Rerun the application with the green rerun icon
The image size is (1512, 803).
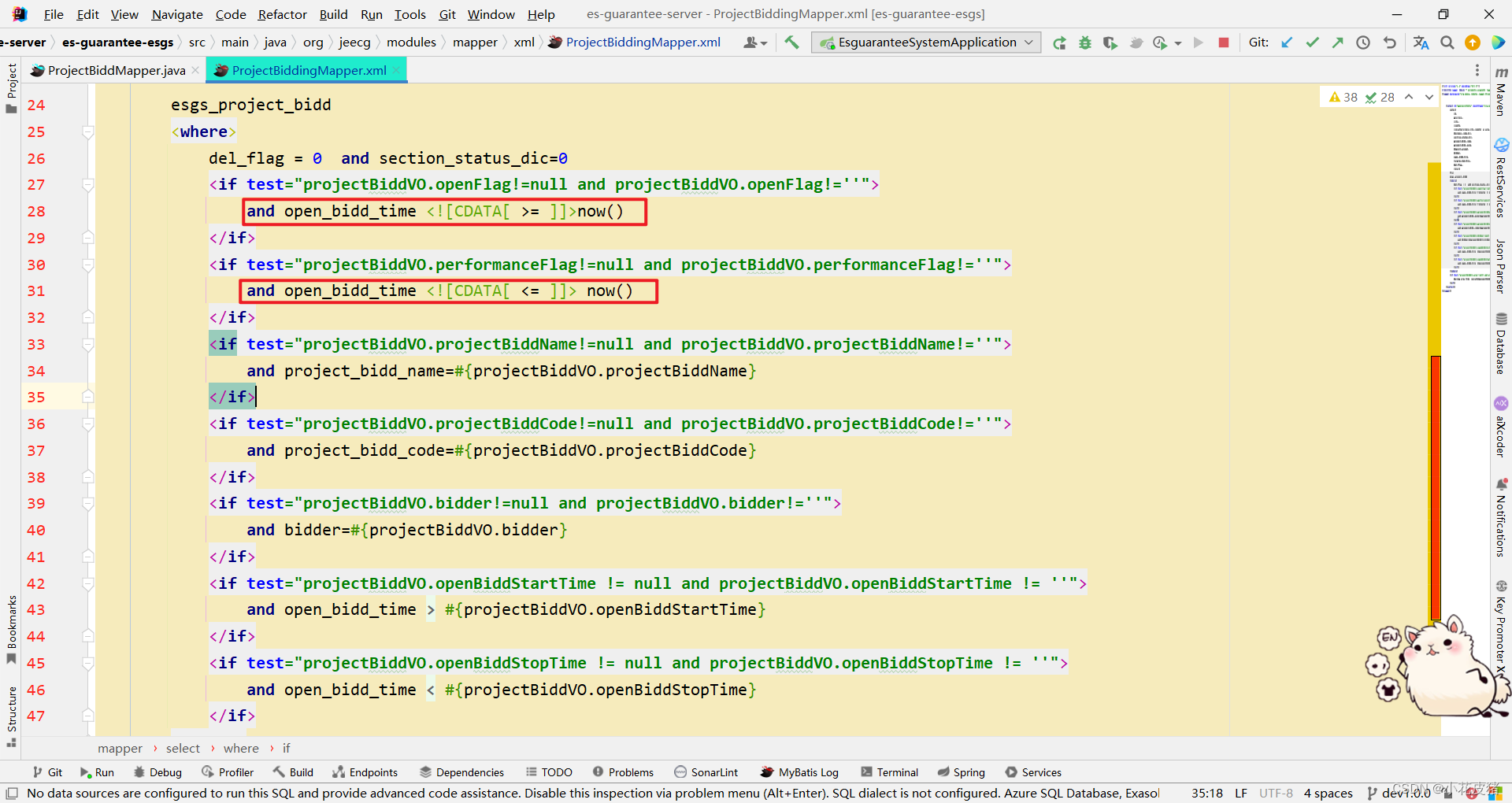point(1060,43)
